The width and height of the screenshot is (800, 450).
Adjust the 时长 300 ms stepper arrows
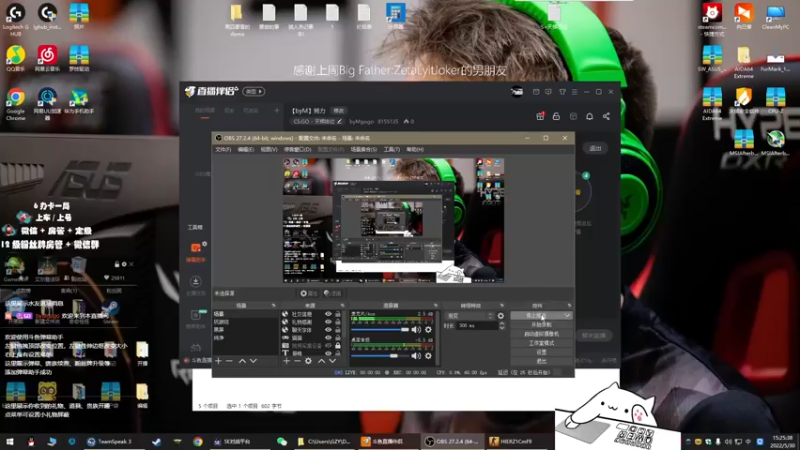pyautogui.click(x=502, y=325)
